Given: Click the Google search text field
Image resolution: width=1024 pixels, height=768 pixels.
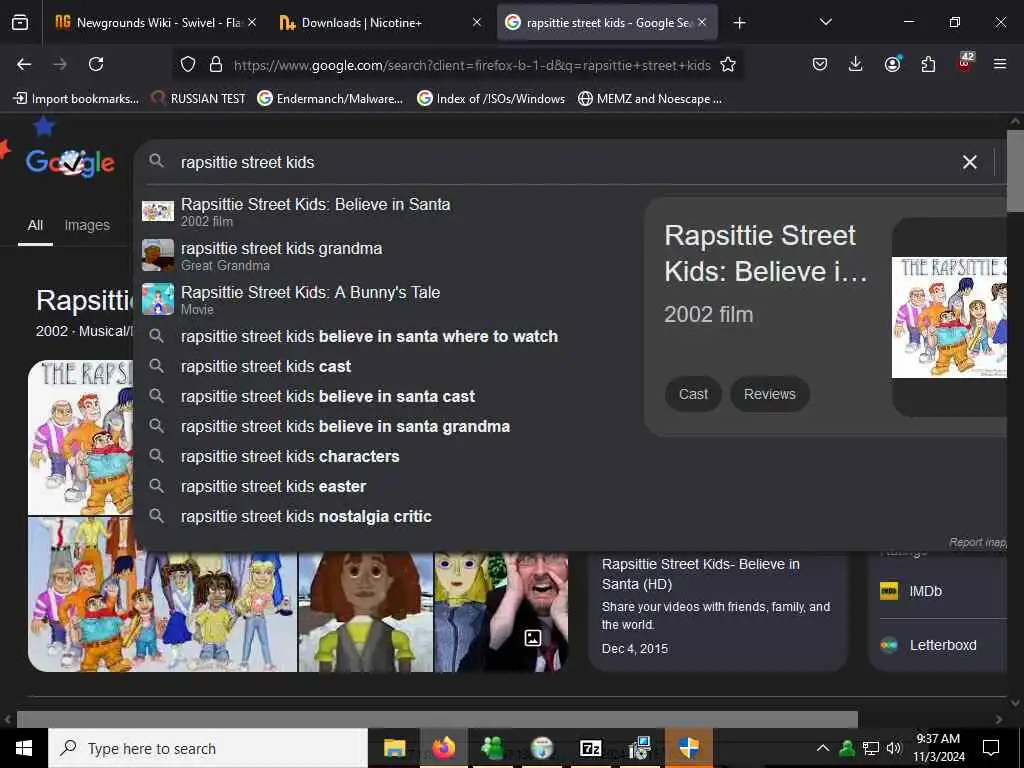Looking at the screenshot, I should click(562, 162).
